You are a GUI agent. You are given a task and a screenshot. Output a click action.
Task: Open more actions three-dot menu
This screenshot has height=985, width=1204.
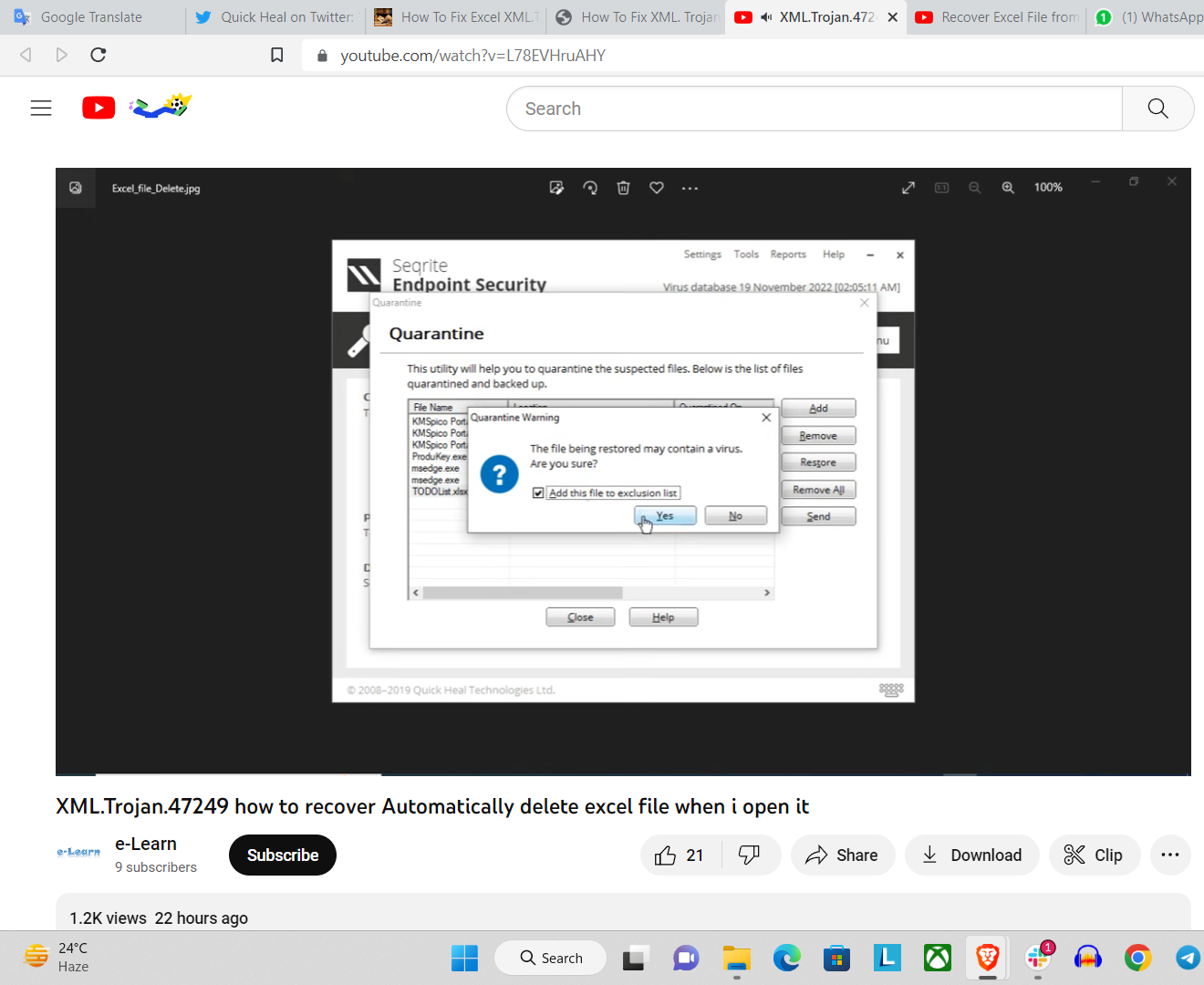tap(1170, 855)
